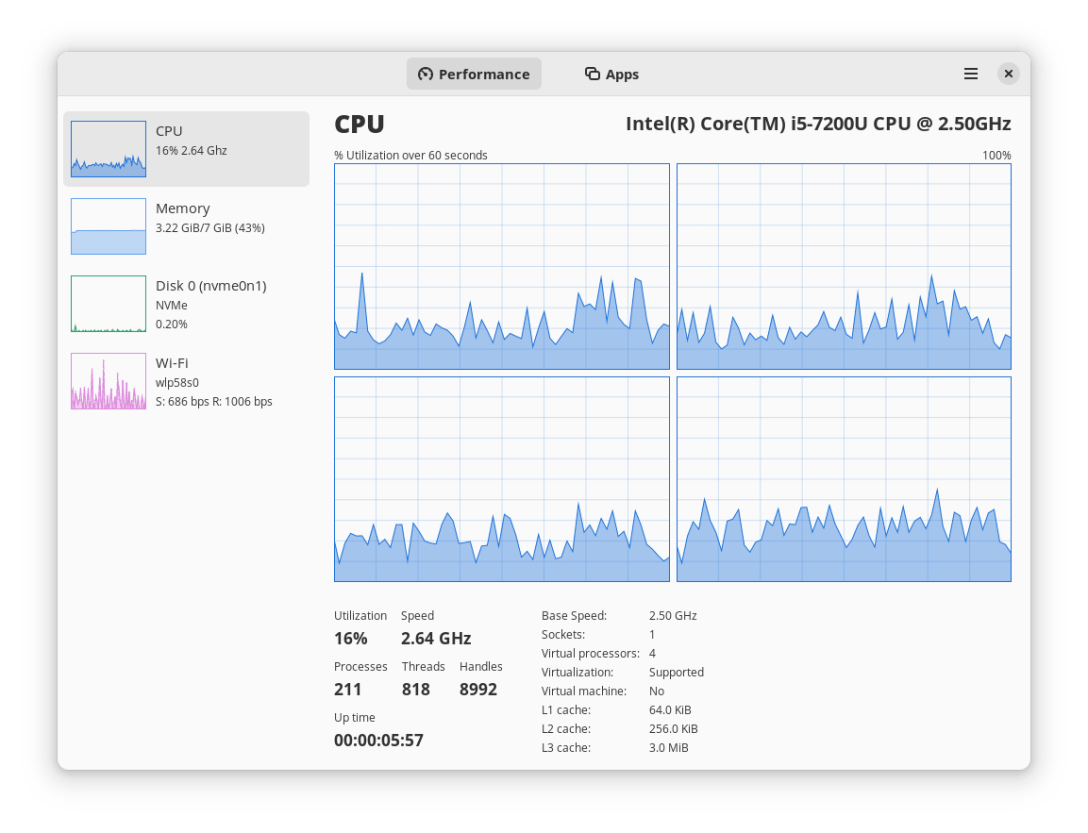Switch to the Apps tab
This screenshot has width=1088, height=833.
click(x=611, y=74)
